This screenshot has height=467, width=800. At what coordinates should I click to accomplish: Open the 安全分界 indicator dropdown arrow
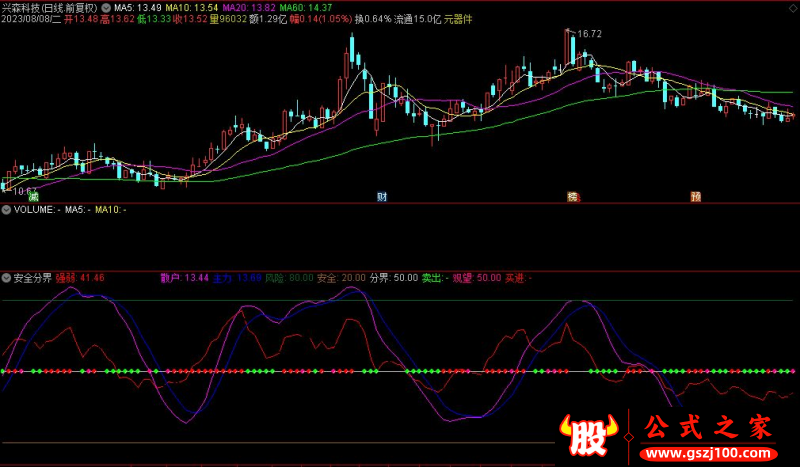(x=7, y=277)
